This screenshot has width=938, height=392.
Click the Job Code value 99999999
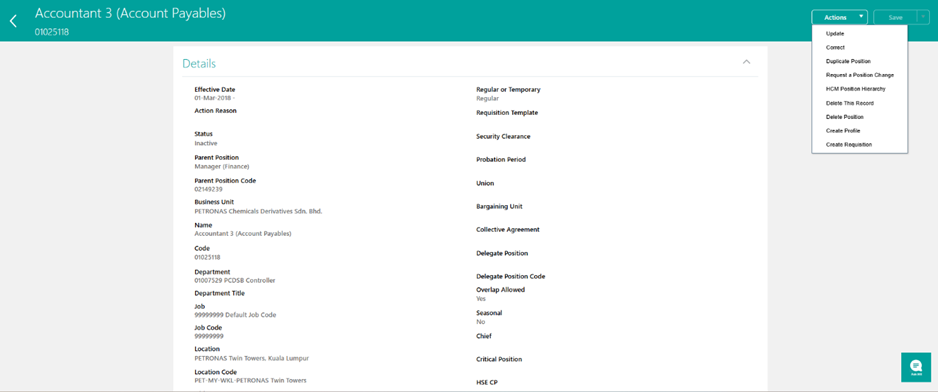coord(209,336)
